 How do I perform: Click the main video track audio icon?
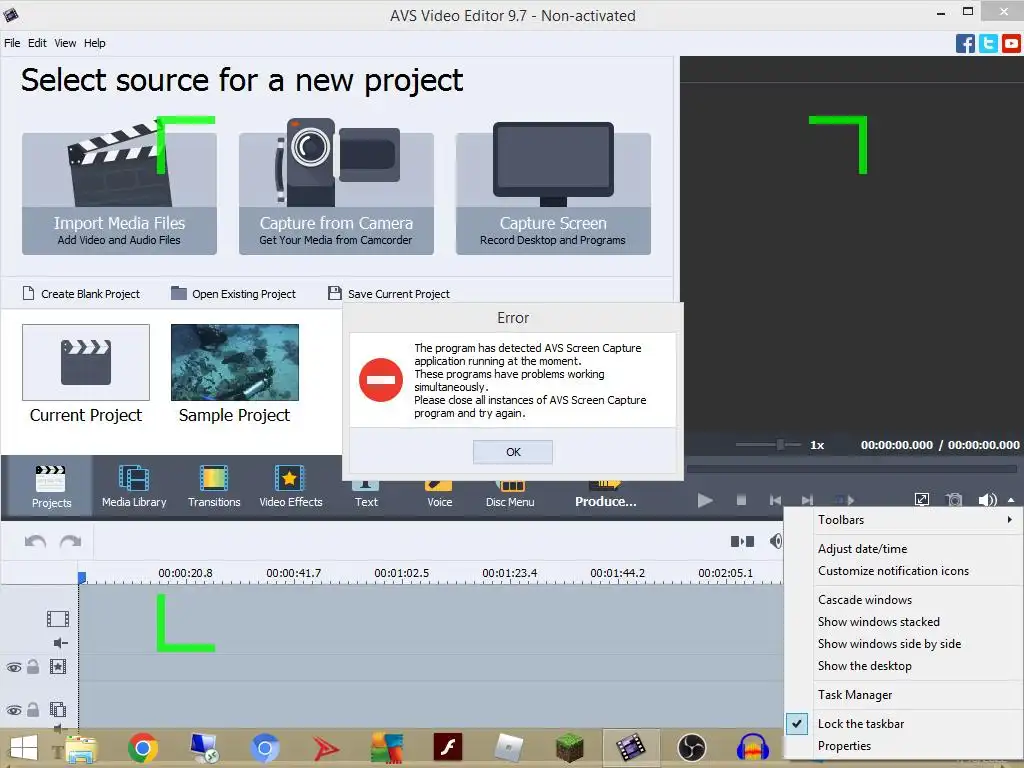(60, 643)
